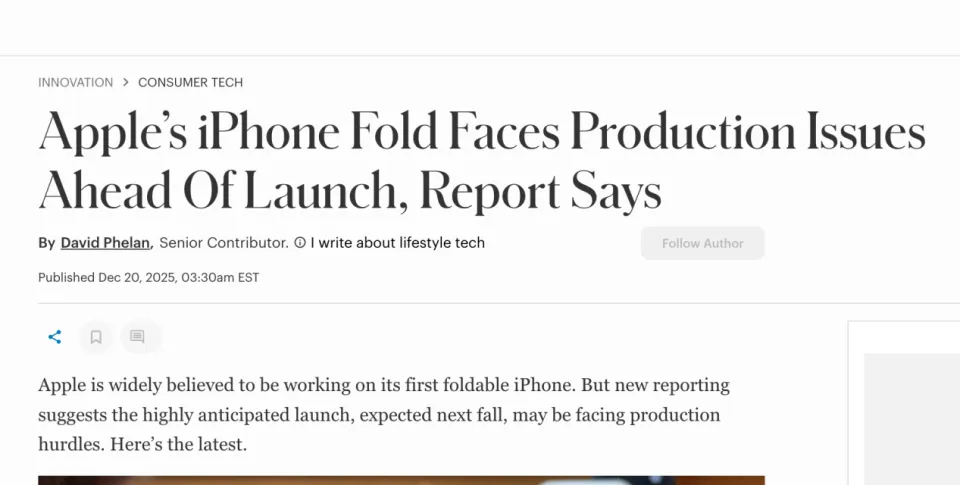This screenshot has height=485, width=960.
Task: Click the "Senior Contributor" label text
Action: 223,243
